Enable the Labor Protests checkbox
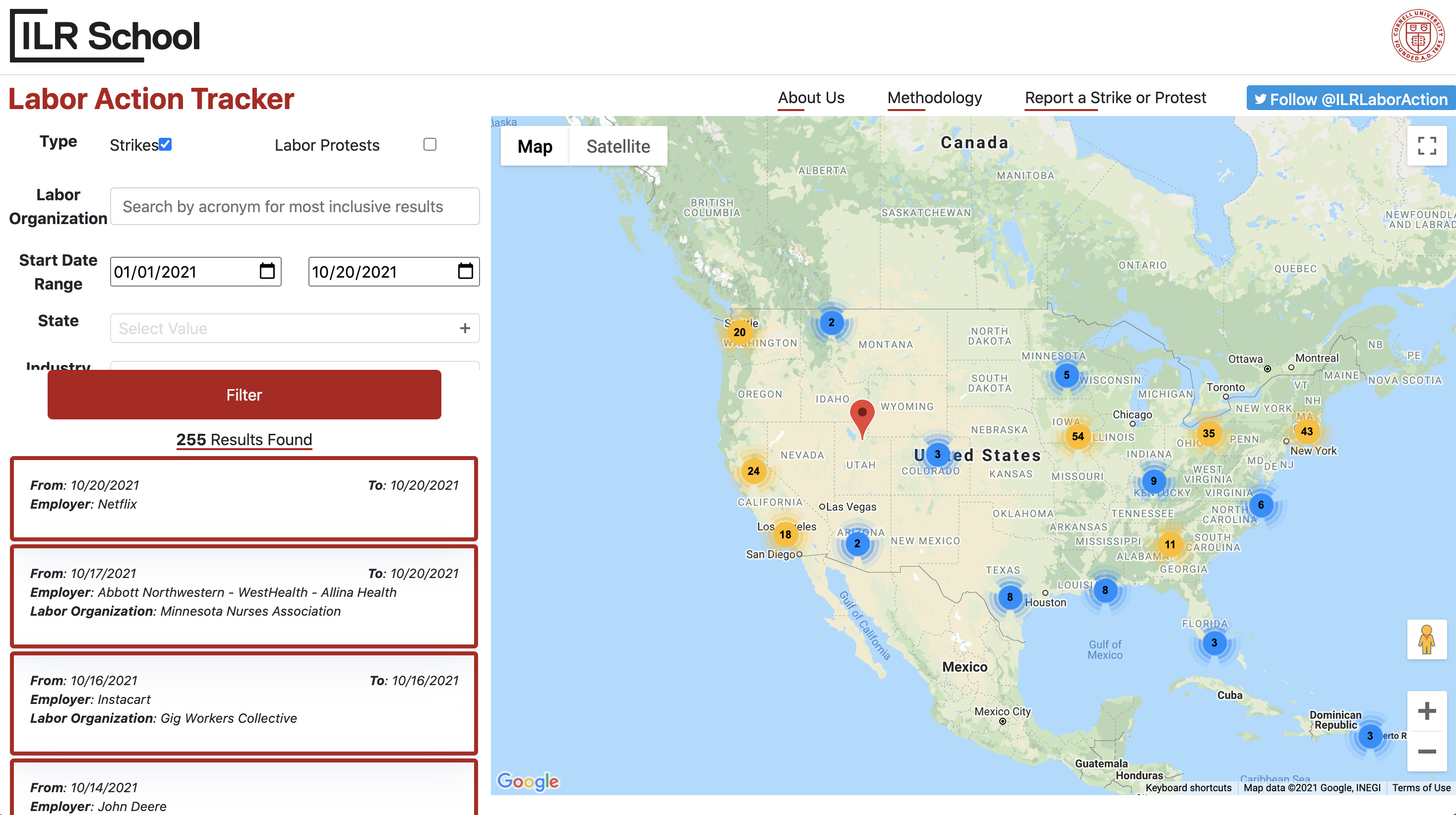Image resolution: width=1456 pixels, height=815 pixels. click(x=429, y=145)
